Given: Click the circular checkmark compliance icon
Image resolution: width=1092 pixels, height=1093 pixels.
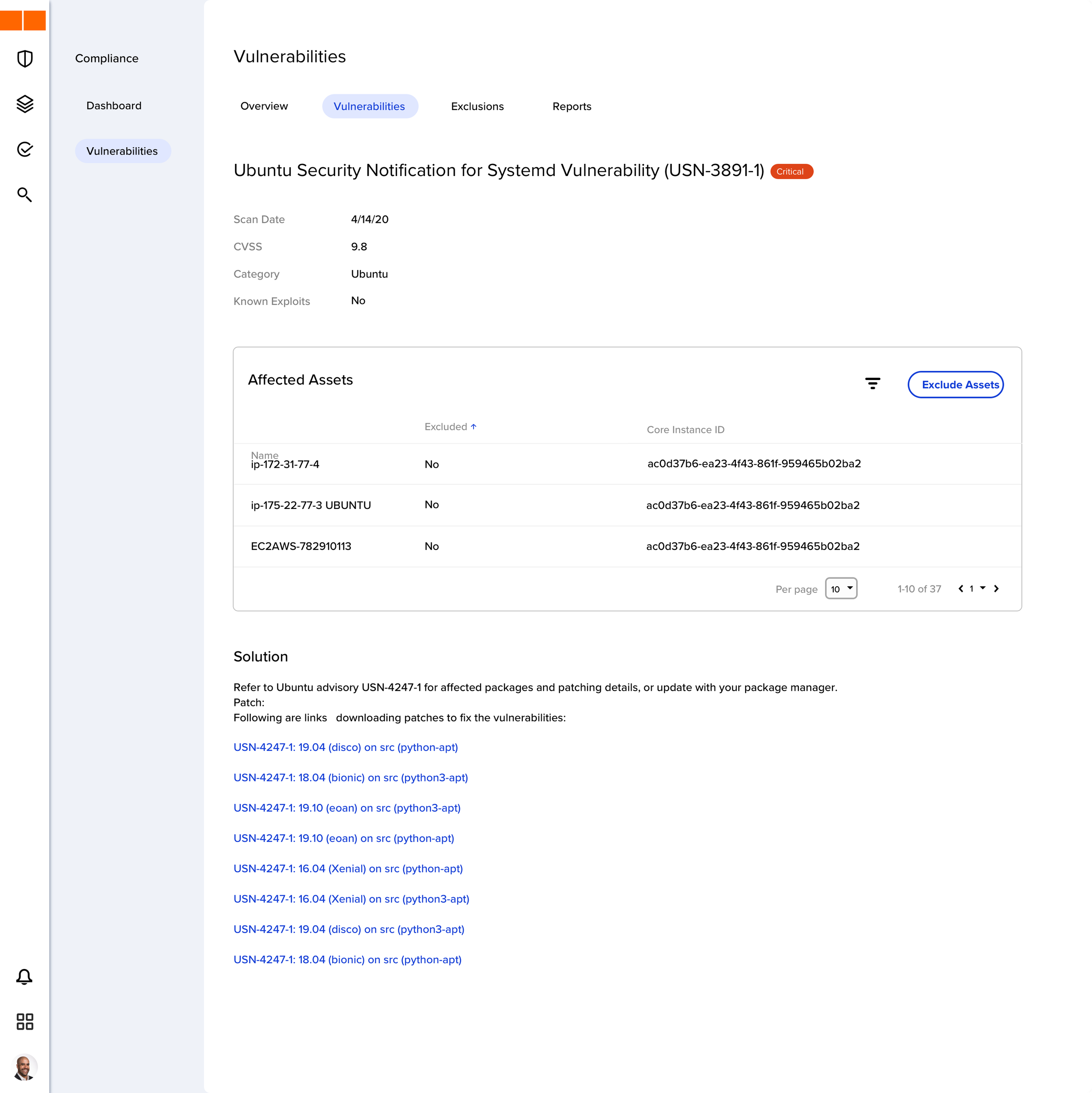Looking at the screenshot, I should tap(25, 149).
